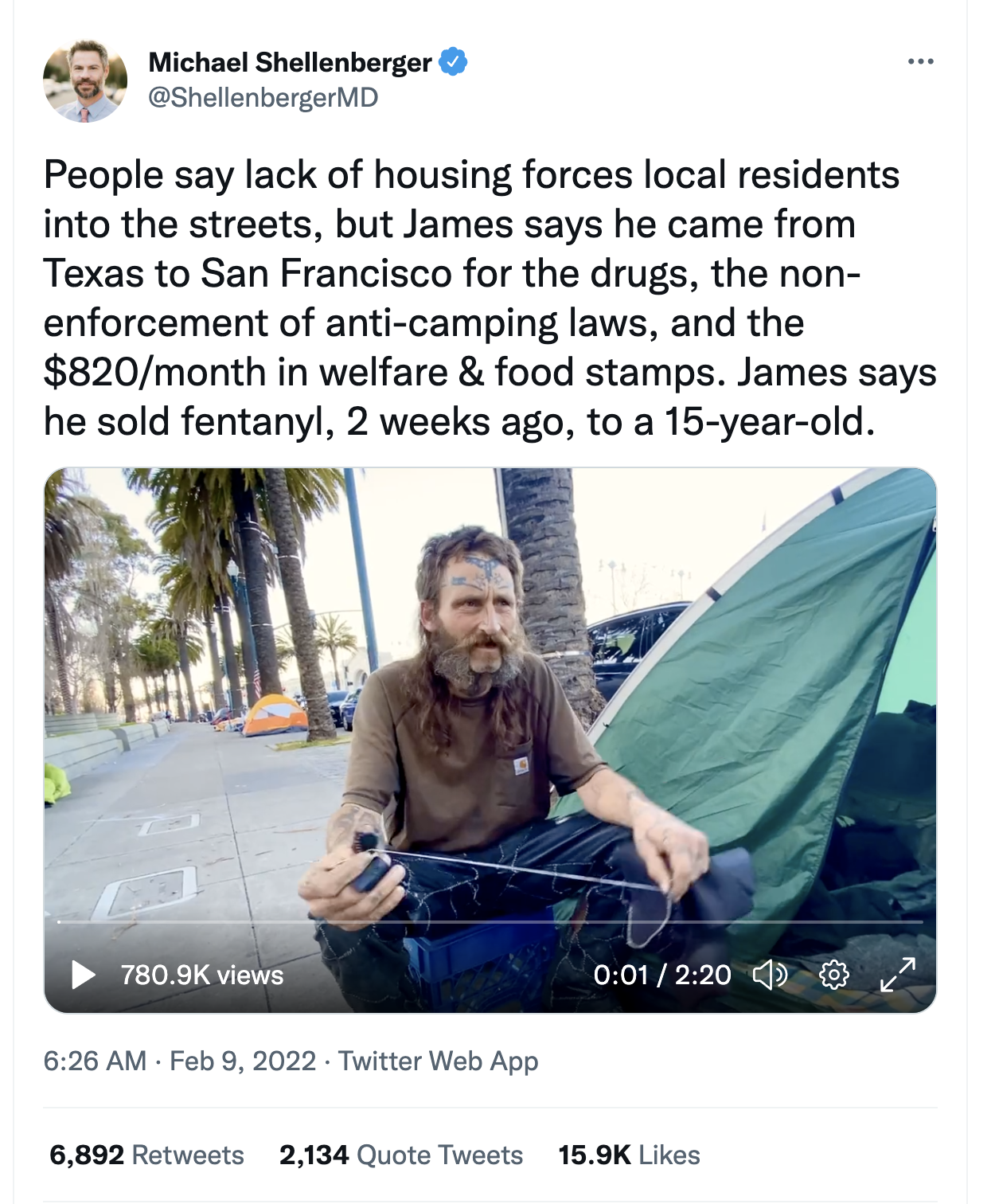This screenshot has height=1204, width=995.
Task: View the 2,134 Quote Tweets list
Action: (x=401, y=1155)
